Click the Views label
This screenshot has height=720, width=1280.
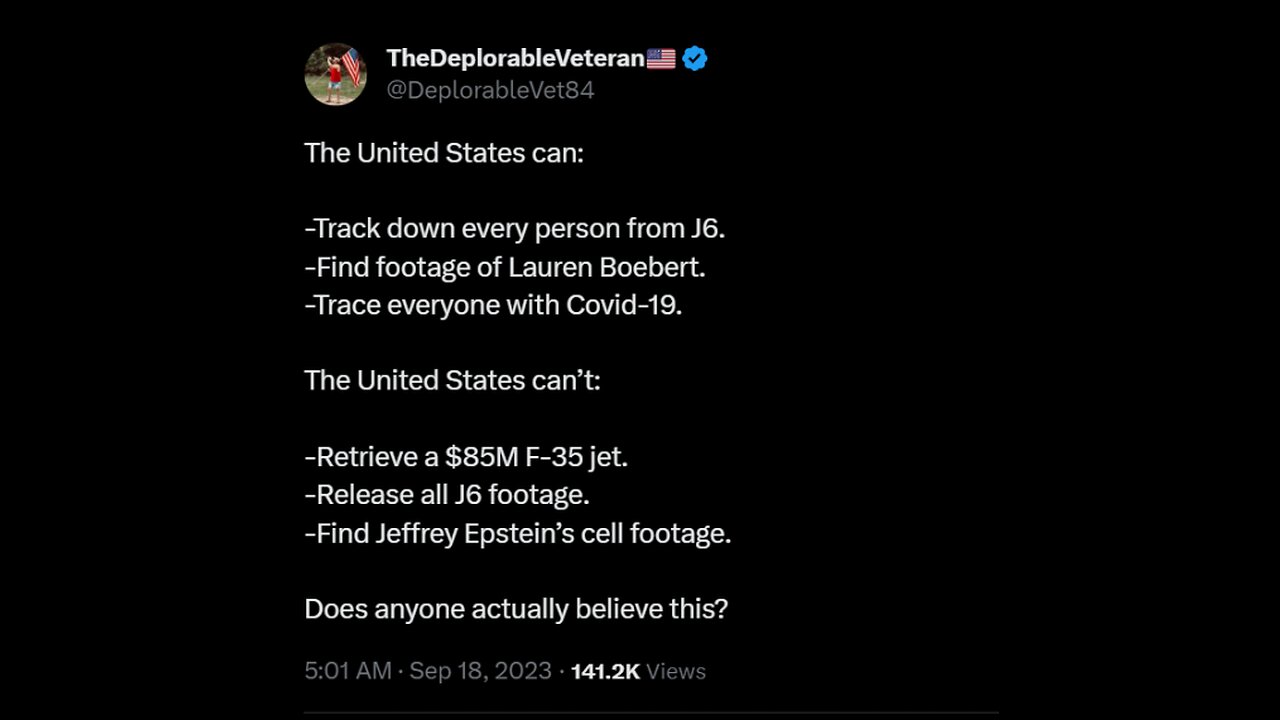pos(676,672)
